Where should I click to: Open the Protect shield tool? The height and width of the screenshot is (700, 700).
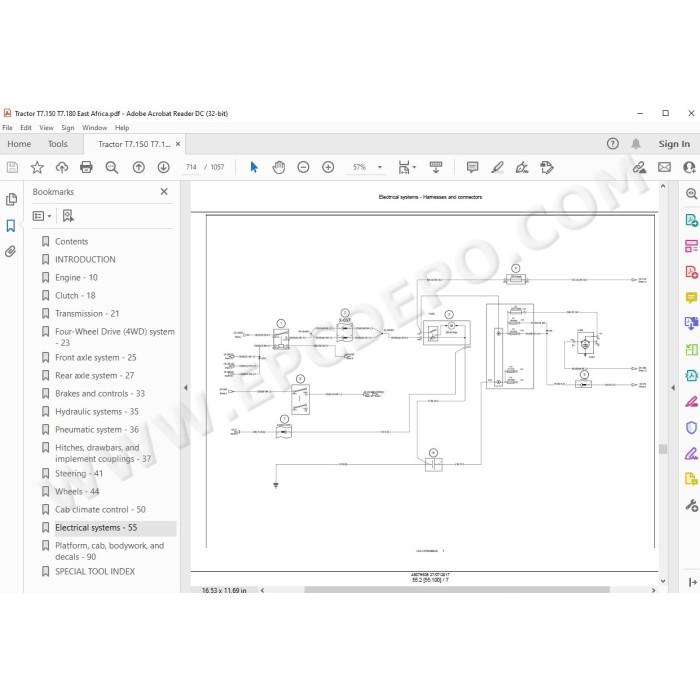[x=691, y=428]
